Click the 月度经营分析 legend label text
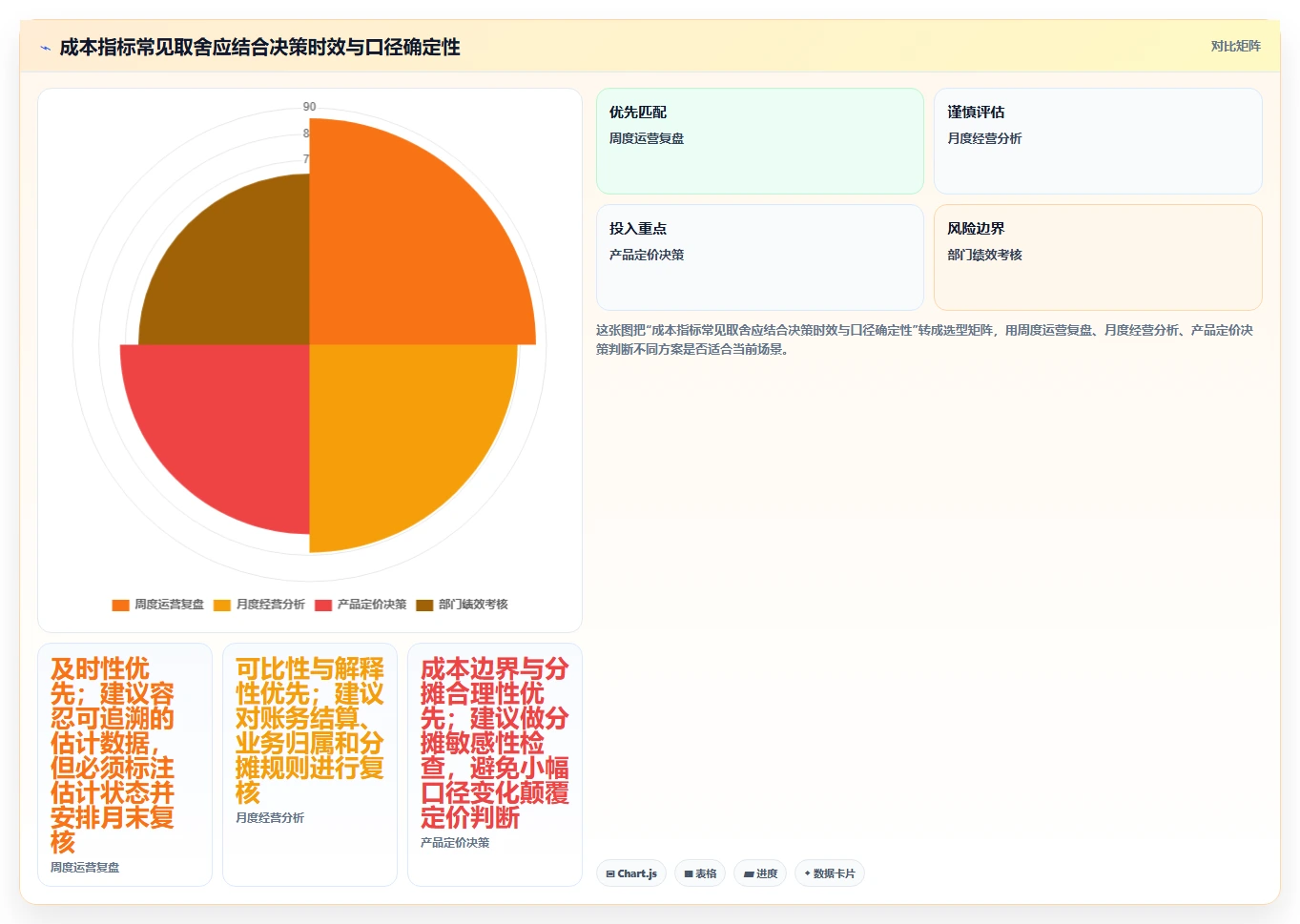The height and width of the screenshot is (924, 1300). (x=271, y=605)
